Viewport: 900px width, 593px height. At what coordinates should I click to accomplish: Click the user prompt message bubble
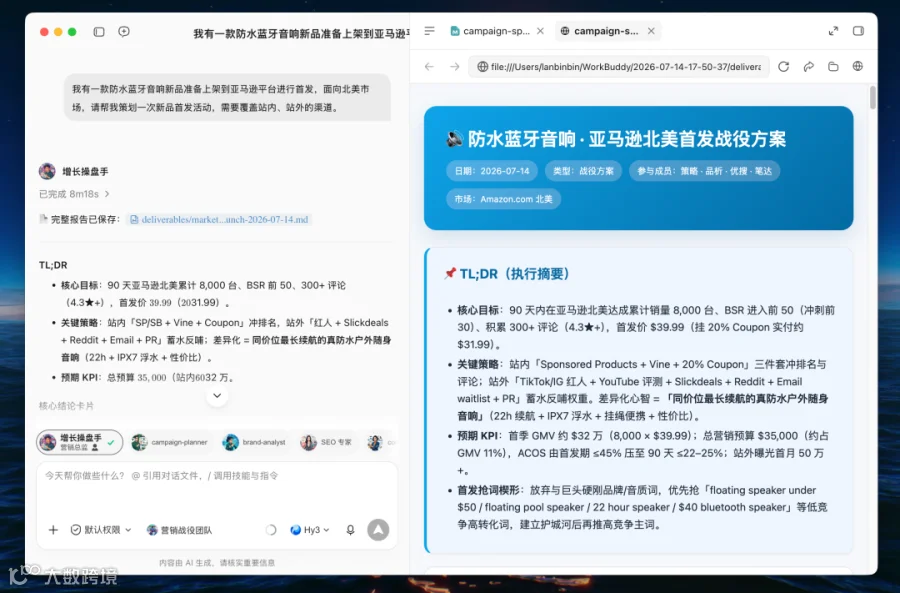pyautogui.click(x=227, y=98)
